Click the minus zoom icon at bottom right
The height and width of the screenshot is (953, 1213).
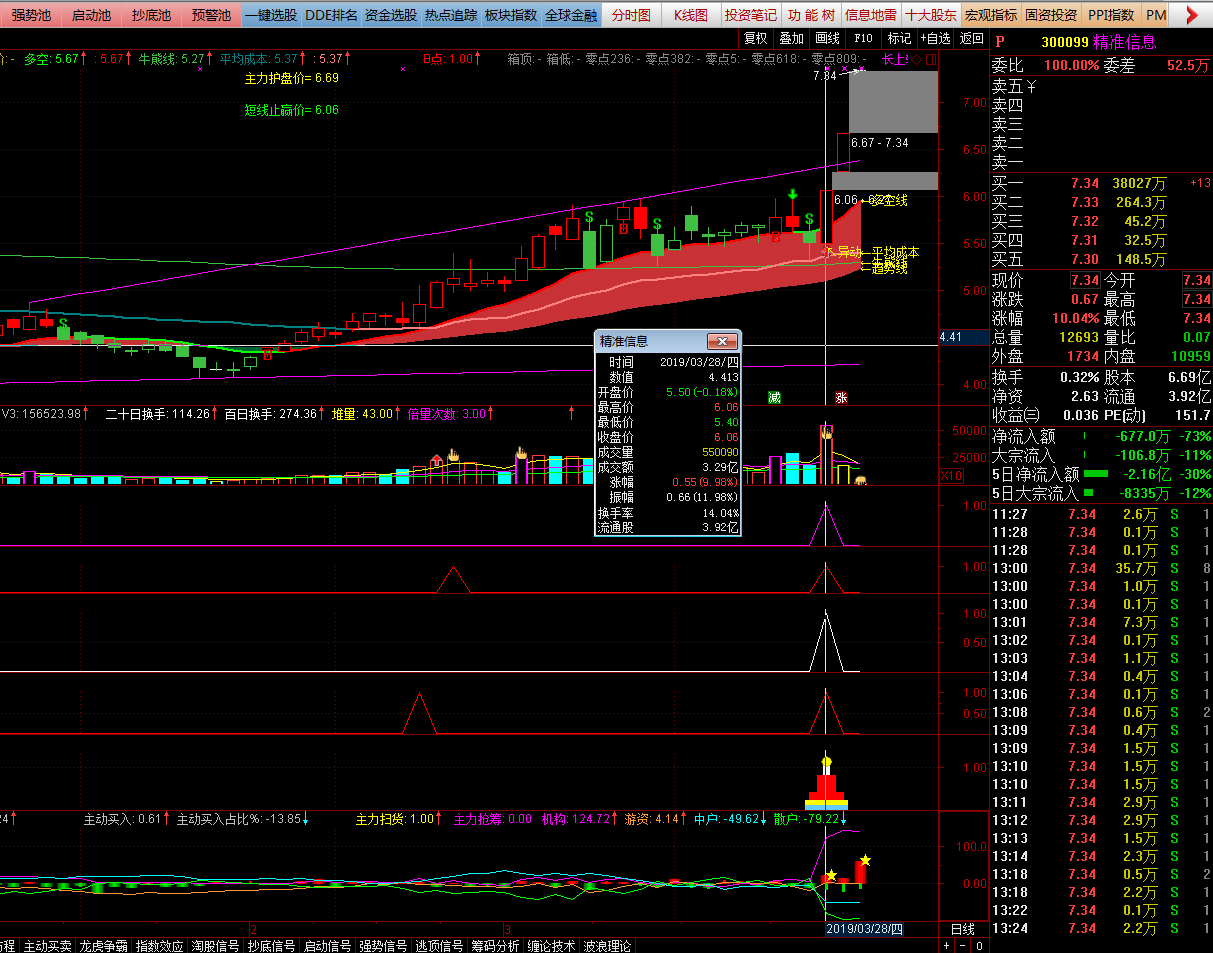tap(964, 945)
